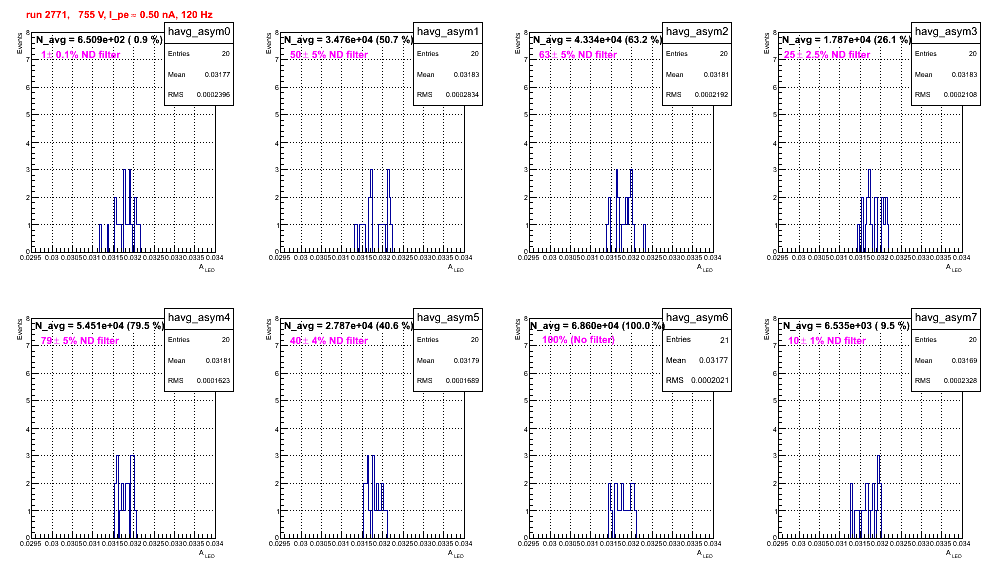Click Mean value 0.03181 in havg_asym2 box
The image size is (996, 572).
(716, 75)
